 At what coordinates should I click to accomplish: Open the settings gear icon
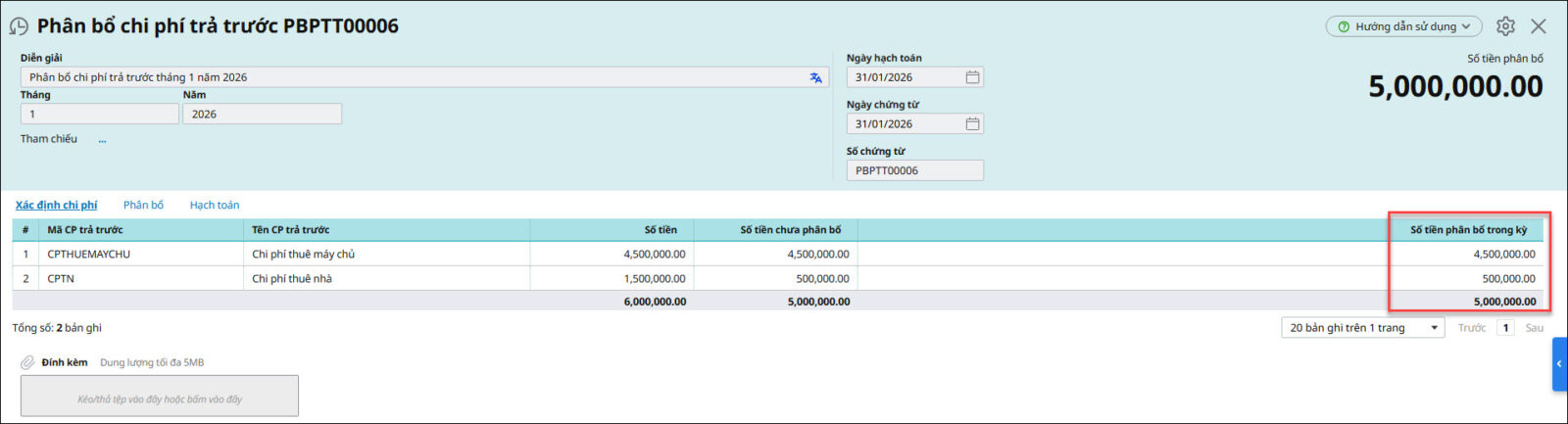1505,26
